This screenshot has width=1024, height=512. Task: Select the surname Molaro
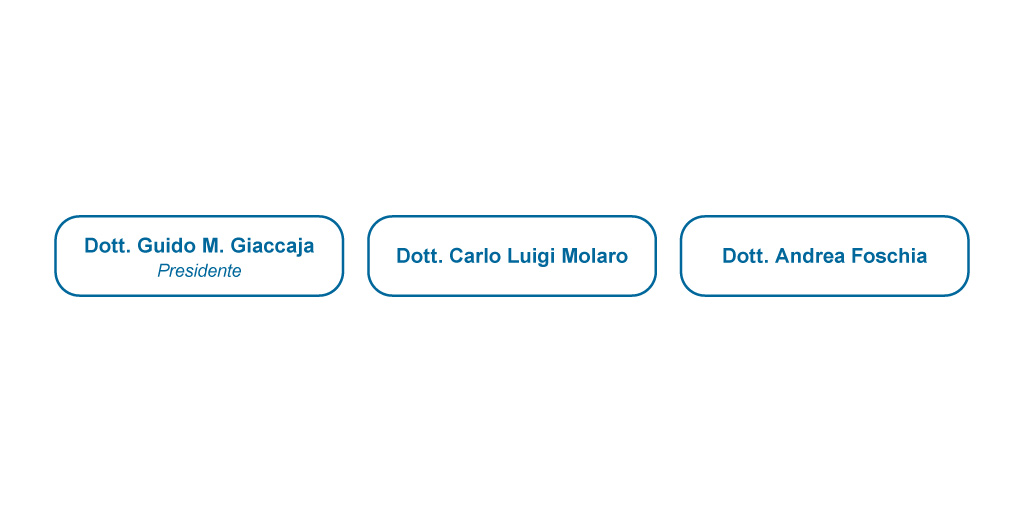(595, 256)
